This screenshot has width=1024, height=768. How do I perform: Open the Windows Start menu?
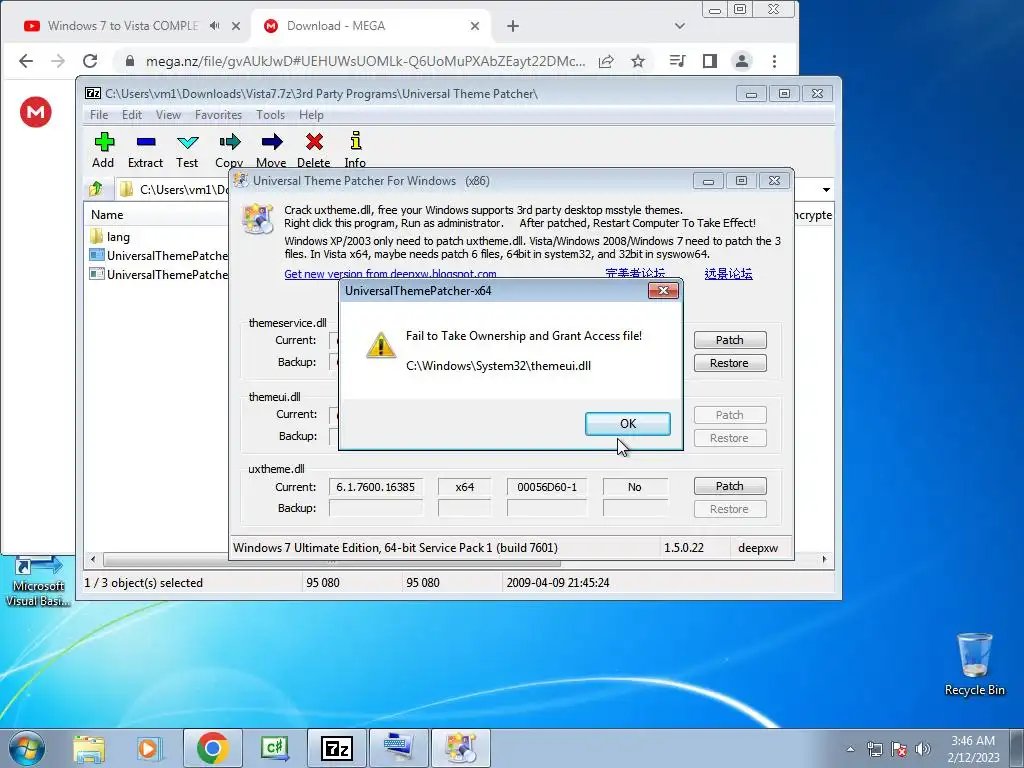(26, 748)
